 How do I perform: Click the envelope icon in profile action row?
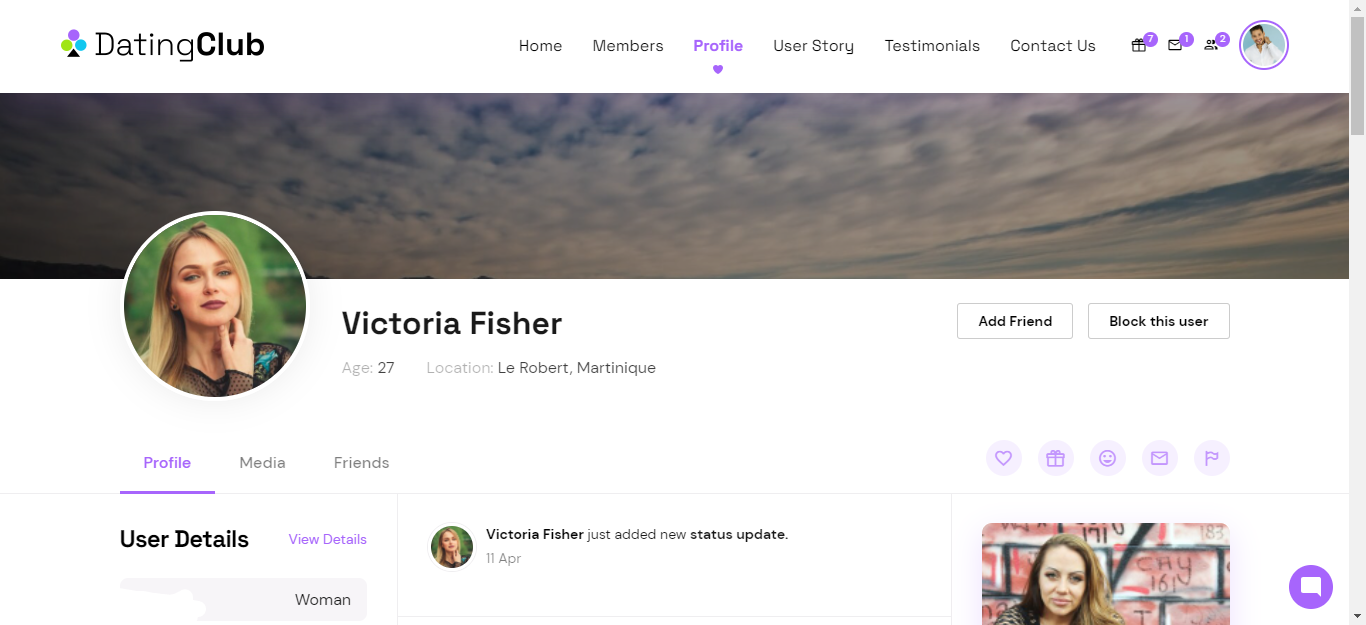coord(1159,458)
